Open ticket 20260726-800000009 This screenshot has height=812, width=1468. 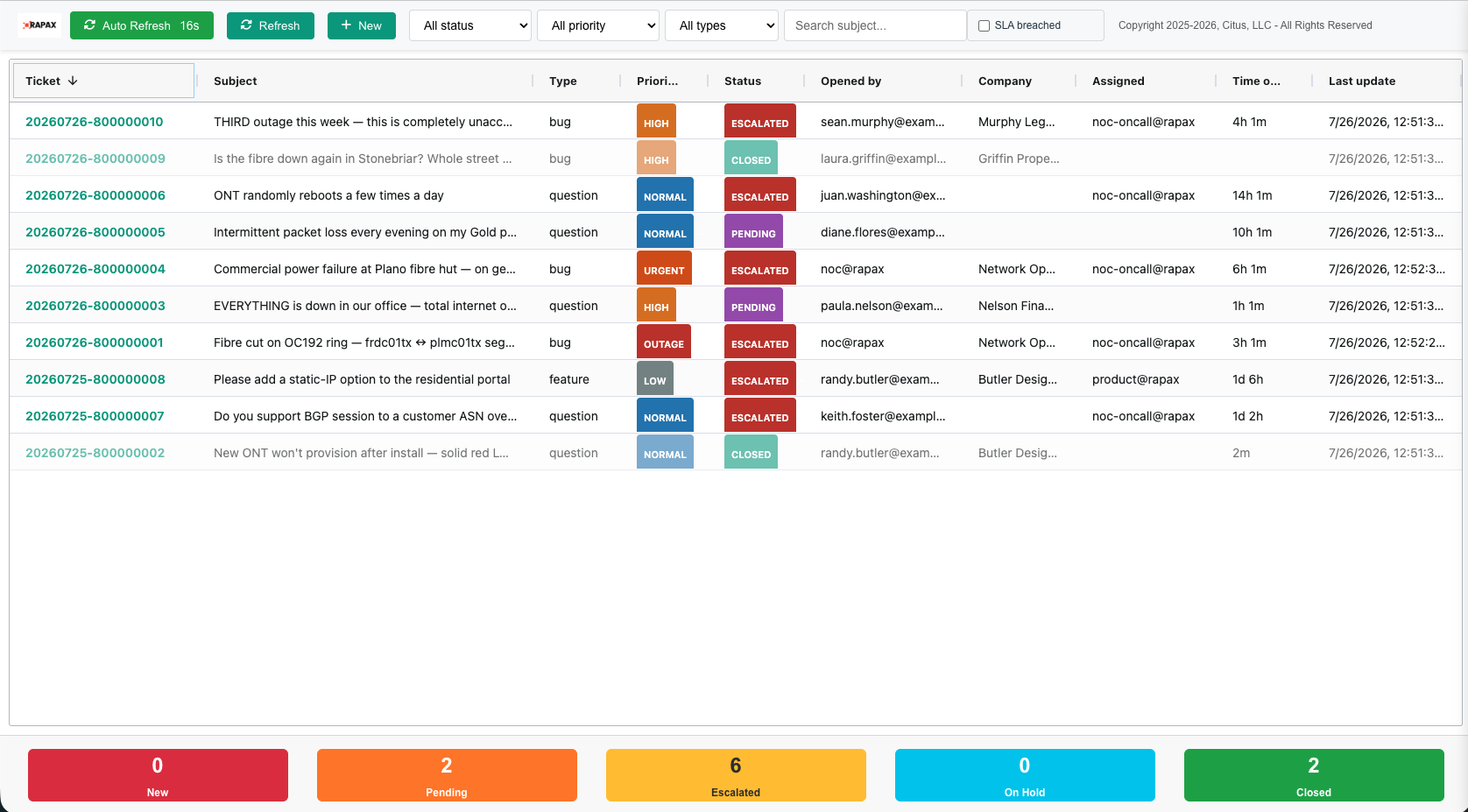pos(95,159)
